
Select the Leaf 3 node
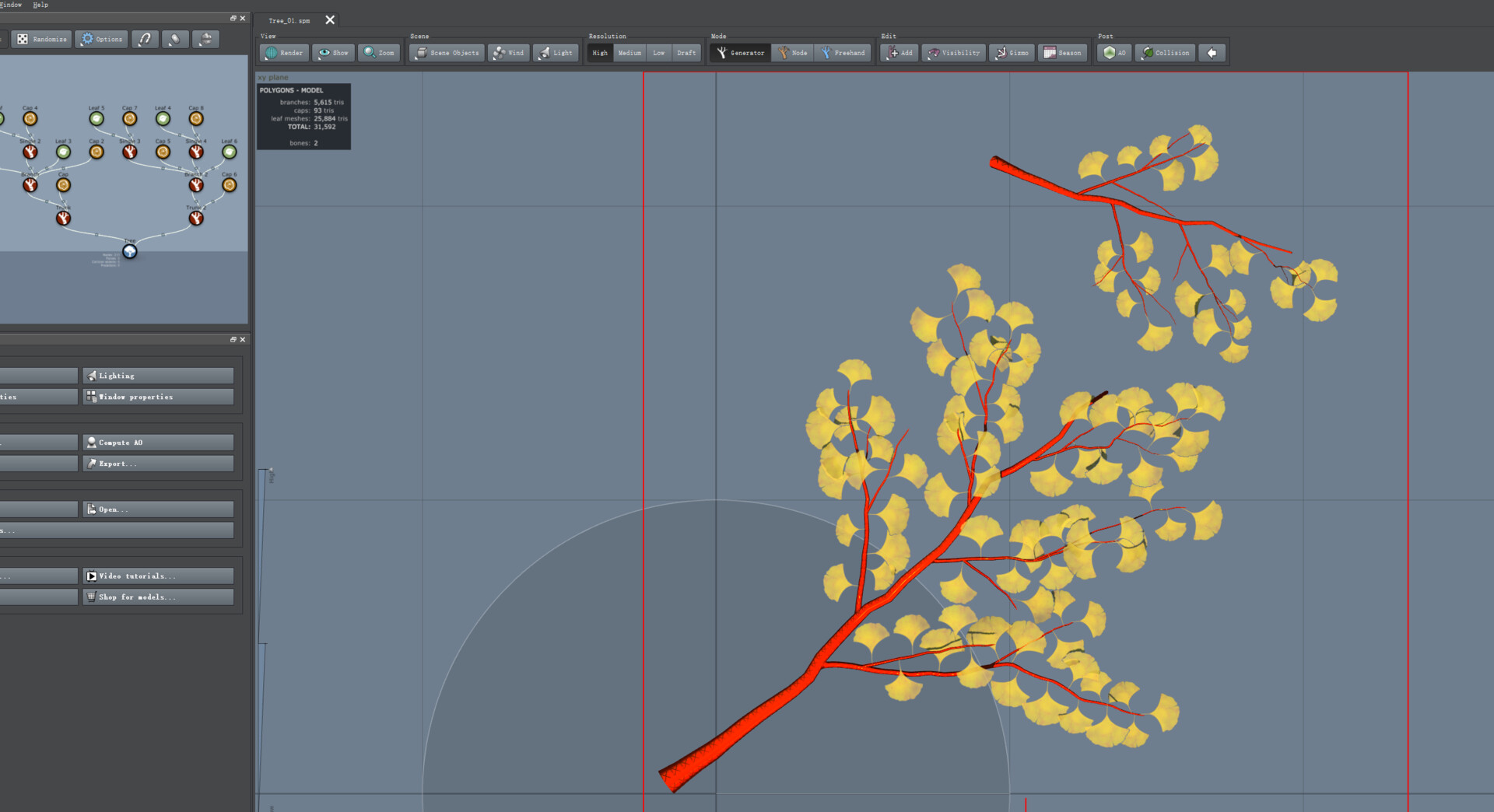click(x=63, y=152)
